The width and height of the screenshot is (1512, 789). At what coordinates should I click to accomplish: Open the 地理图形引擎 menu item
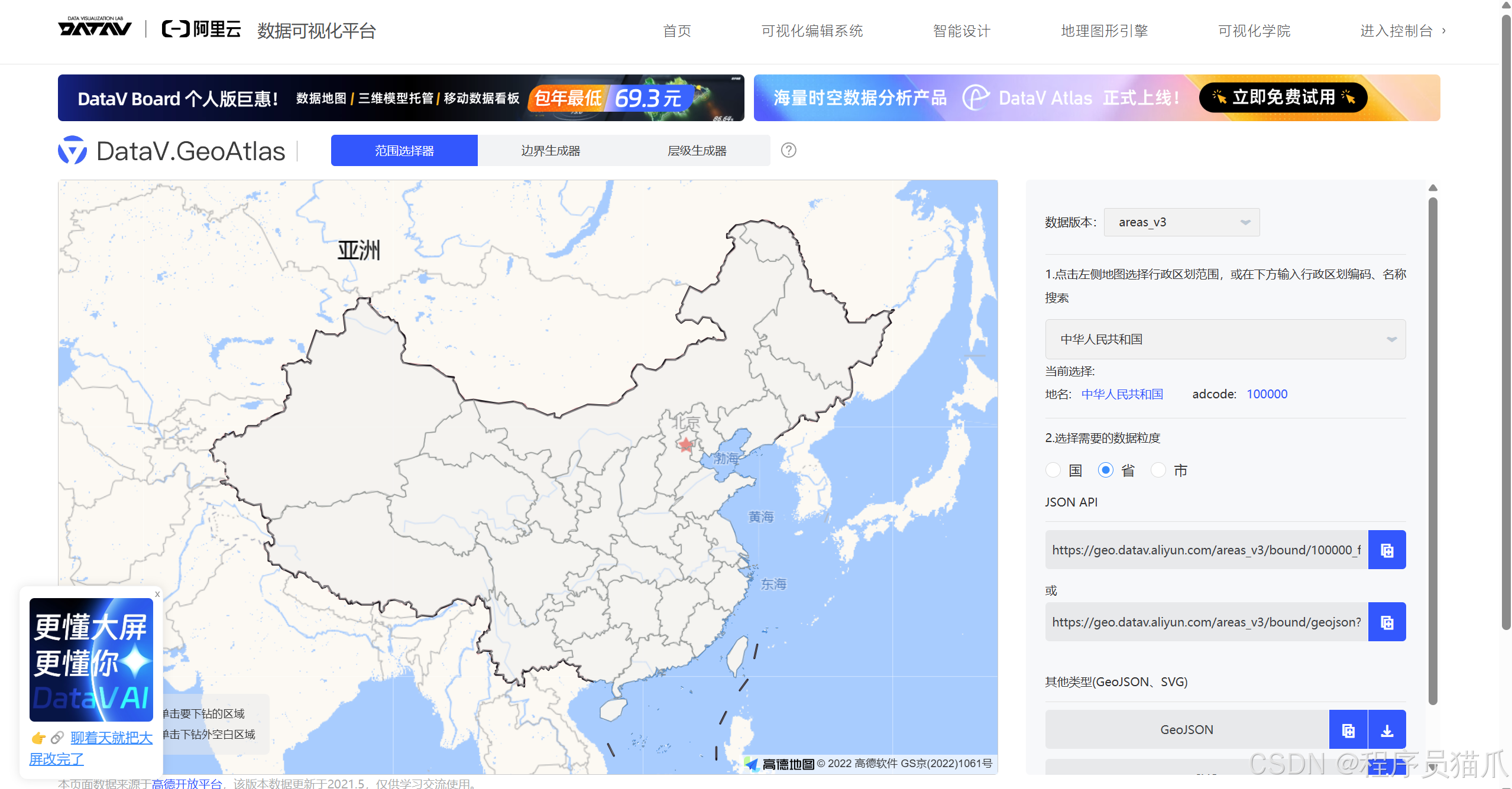[1103, 31]
